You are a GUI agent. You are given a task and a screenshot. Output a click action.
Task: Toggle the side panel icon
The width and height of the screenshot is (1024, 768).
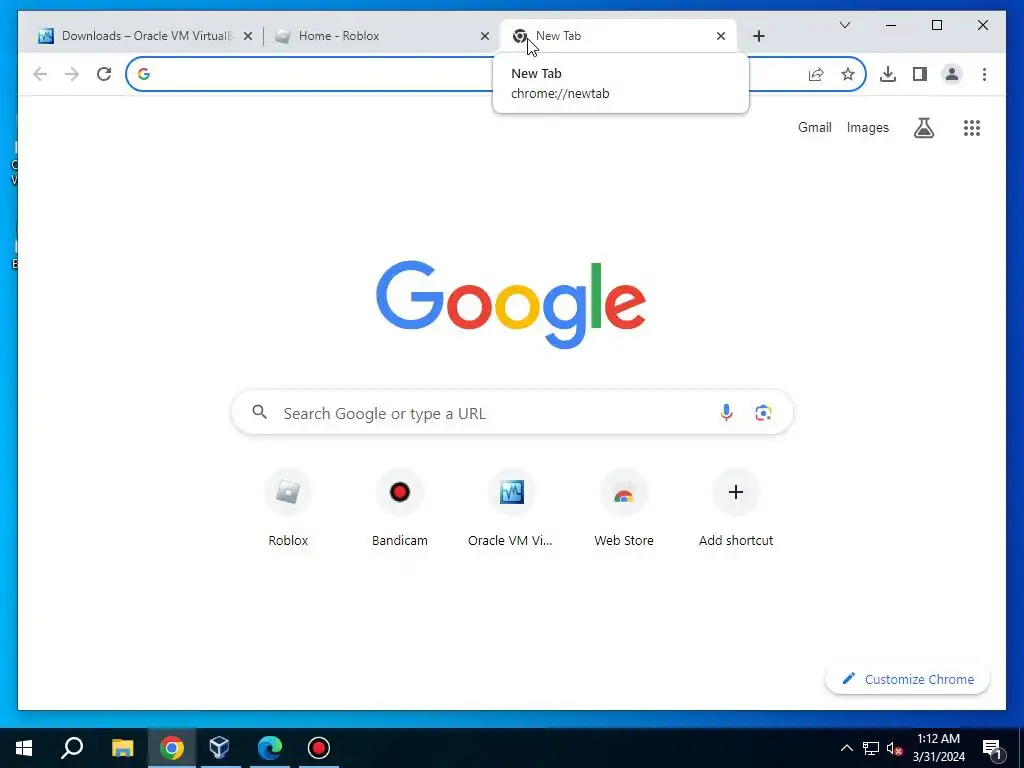pos(920,74)
